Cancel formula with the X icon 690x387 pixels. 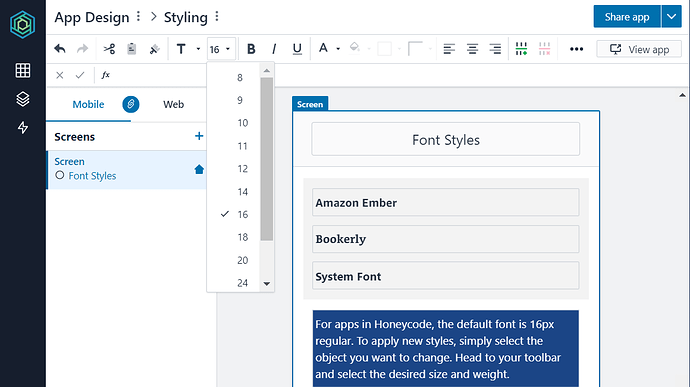coord(60,75)
